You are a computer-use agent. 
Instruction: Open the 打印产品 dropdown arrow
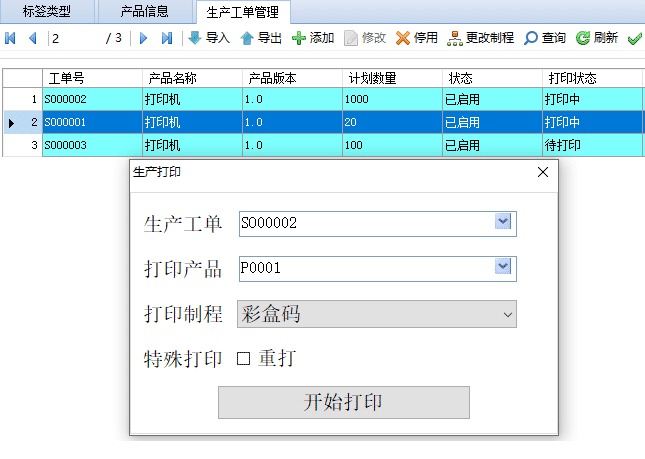click(503, 266)
